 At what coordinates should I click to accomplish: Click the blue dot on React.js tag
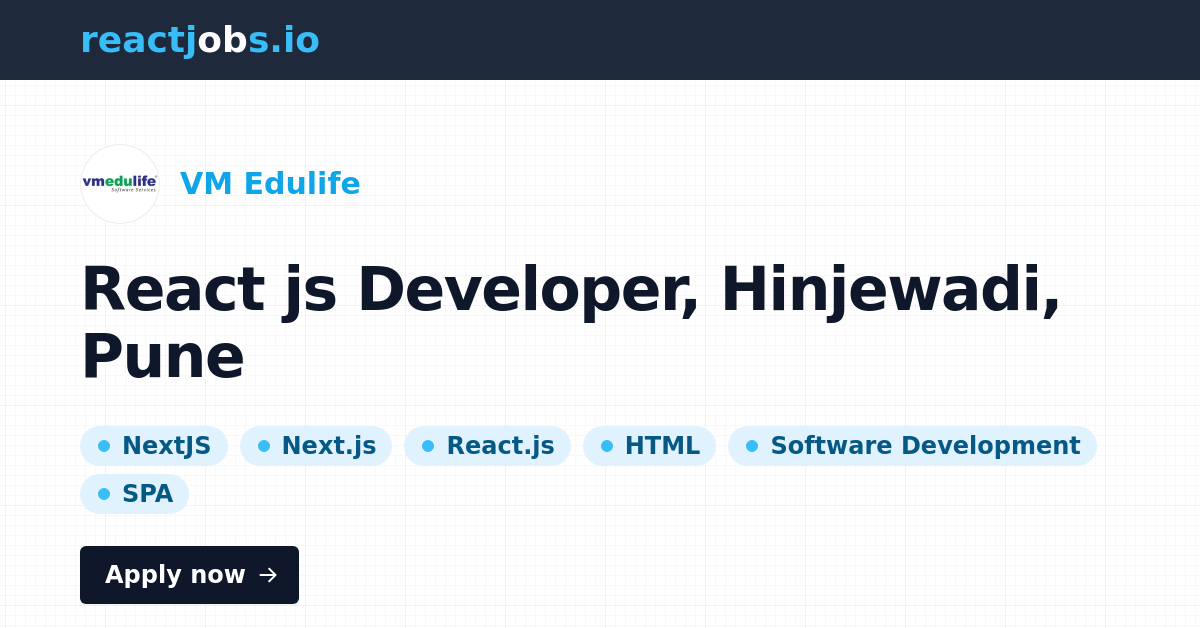tap(428, 446)
